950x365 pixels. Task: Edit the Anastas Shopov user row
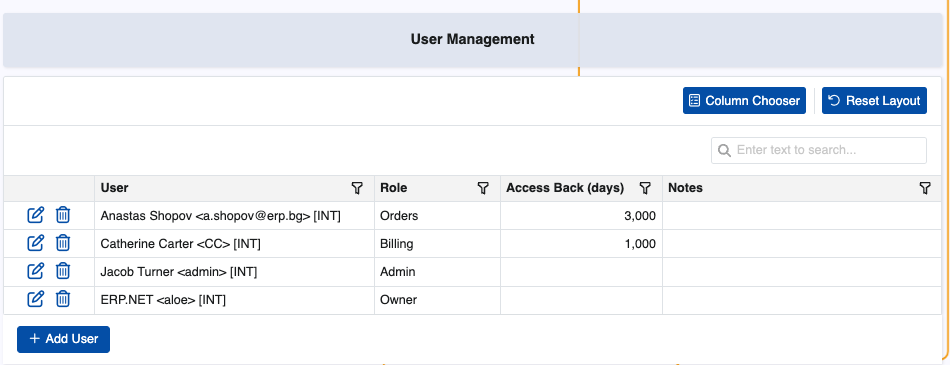(36, 215)
